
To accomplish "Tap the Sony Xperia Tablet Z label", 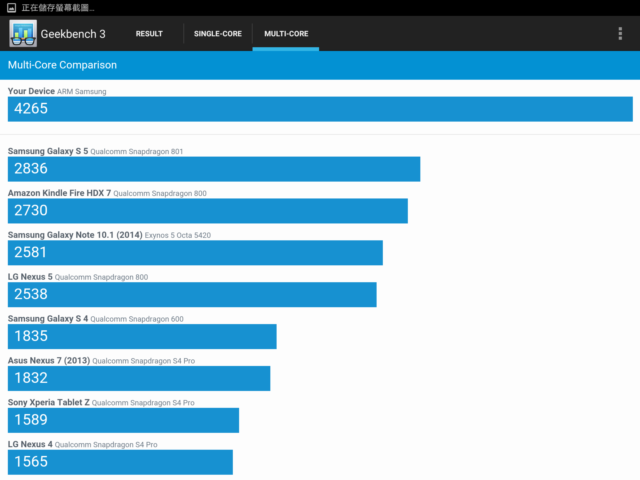I will click(x=101, y=402).
